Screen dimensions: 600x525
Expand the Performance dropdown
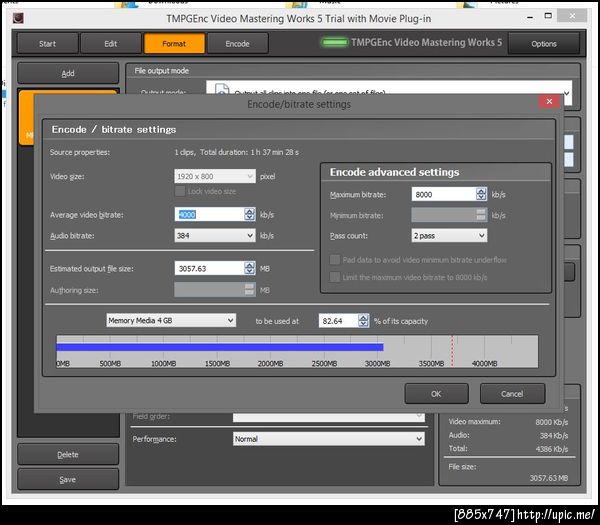pyautogui.click(x=329, y=439)
